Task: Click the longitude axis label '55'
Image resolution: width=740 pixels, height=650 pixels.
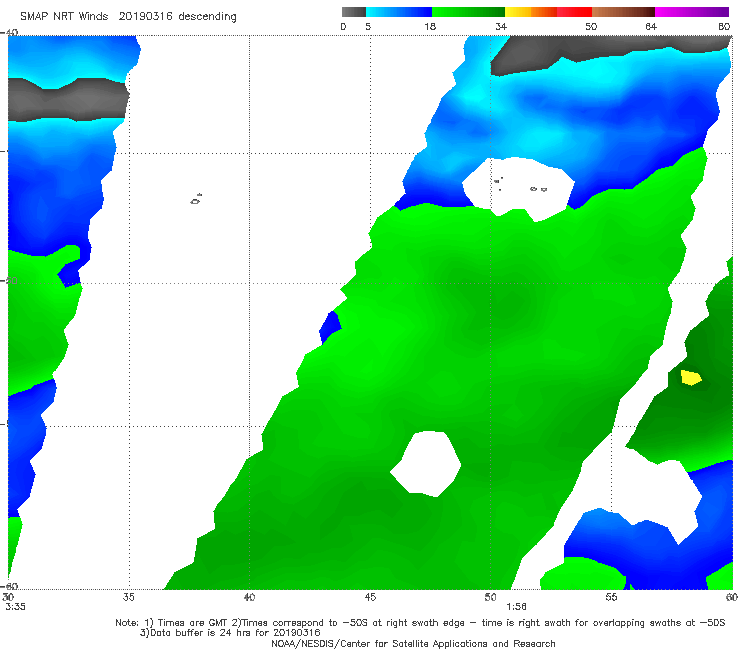Action: click(x=611, y=597)
